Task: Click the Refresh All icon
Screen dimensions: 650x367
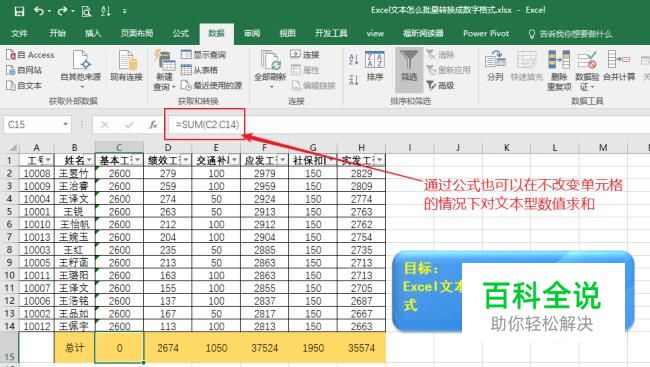Action: click(x=270, y=69)
